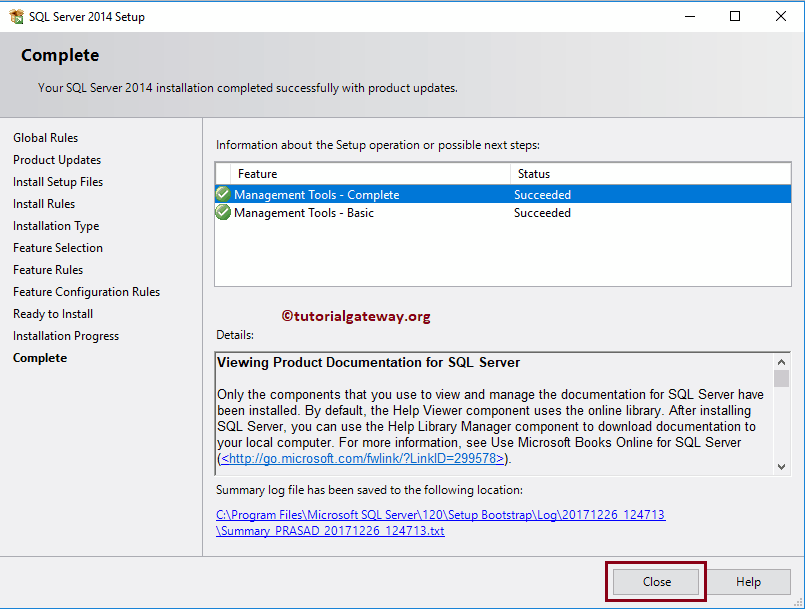
Task: Select the Global Rules step
Action: (46, 138)
